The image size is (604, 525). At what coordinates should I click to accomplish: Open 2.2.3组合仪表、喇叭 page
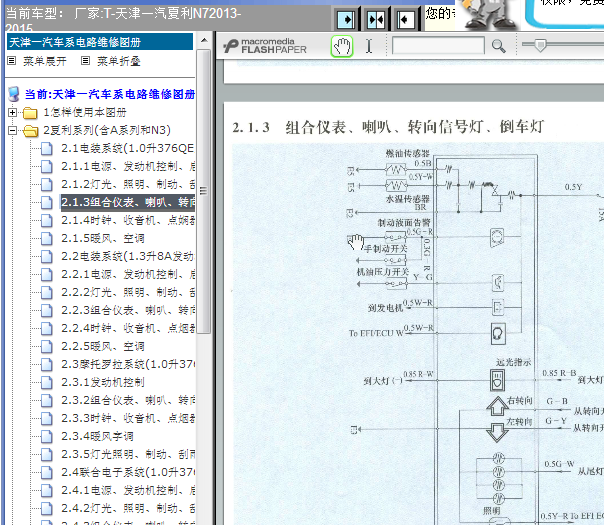point(128,310)
